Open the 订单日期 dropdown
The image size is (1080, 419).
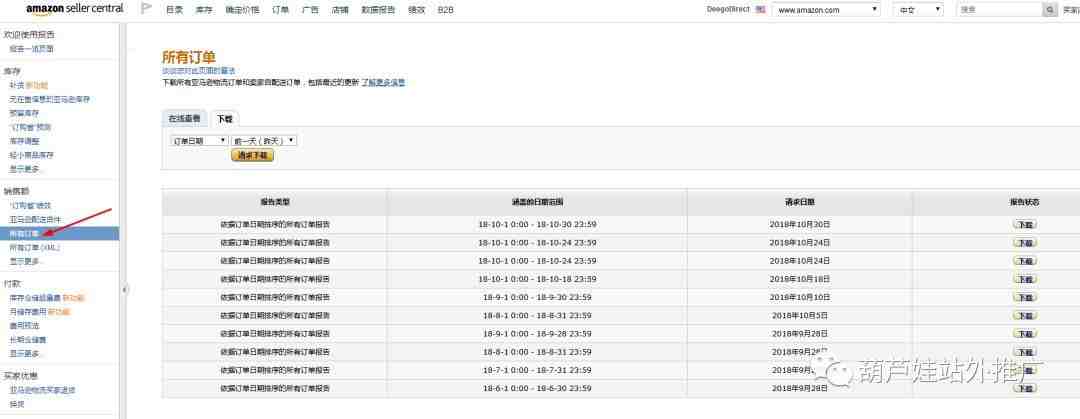(199, 141)
